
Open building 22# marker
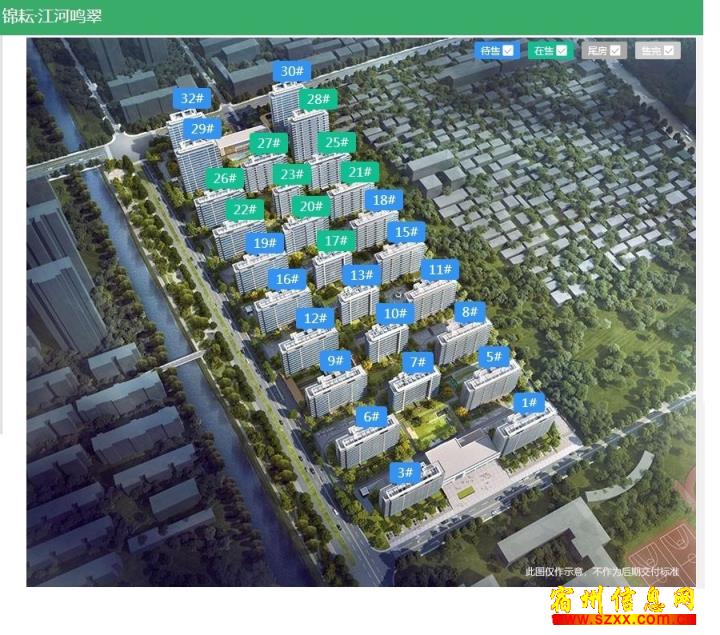tap(244, 210)
